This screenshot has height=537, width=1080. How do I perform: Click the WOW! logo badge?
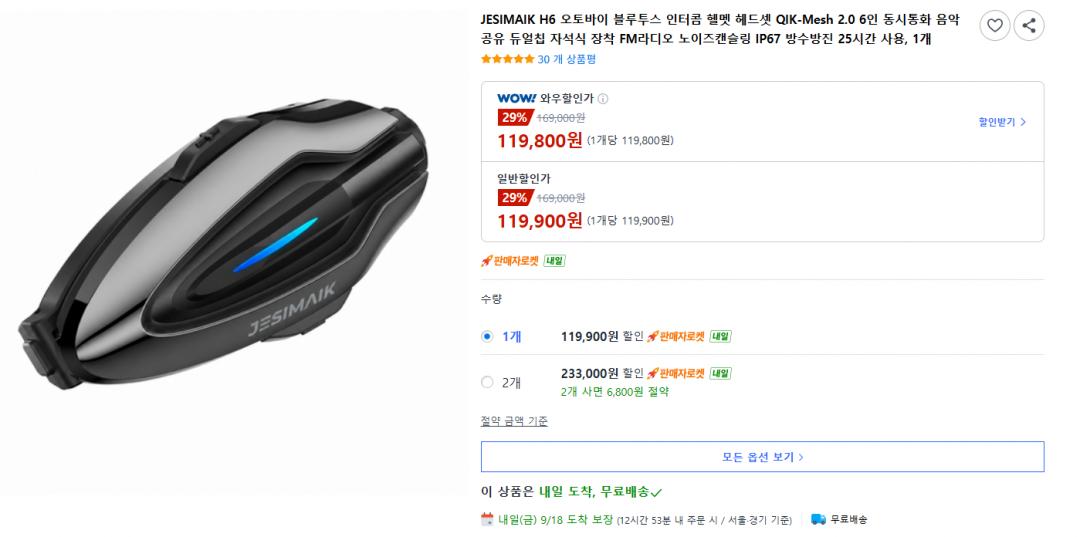[x=517, y=98]
